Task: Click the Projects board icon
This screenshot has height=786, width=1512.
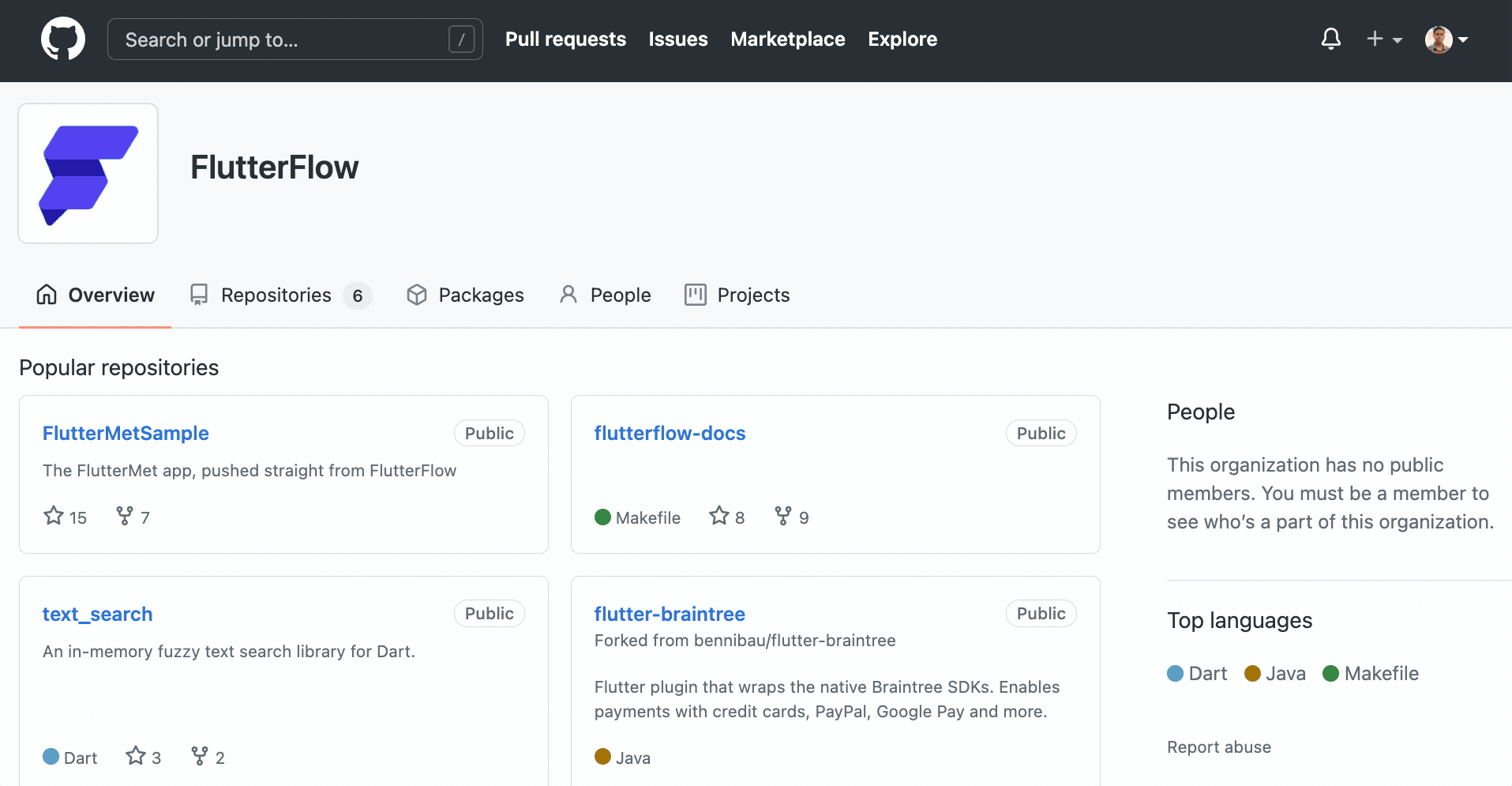Action: (x=696, y=295)
